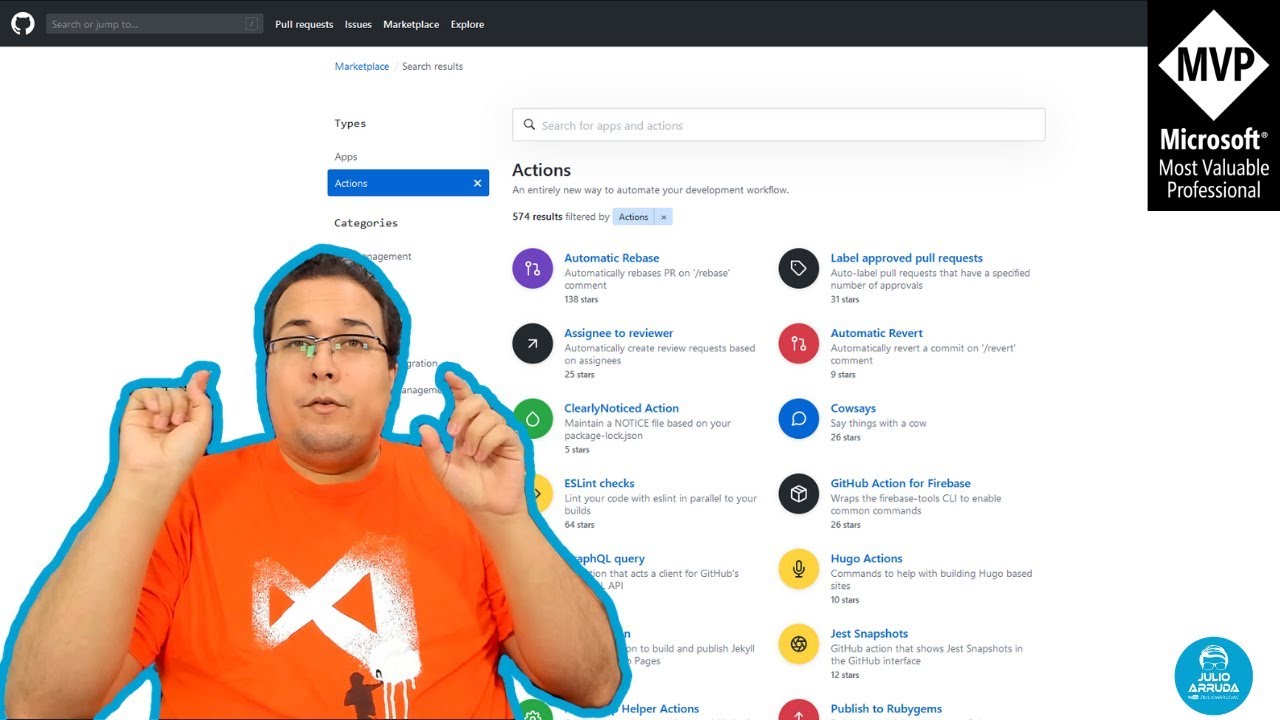Open the Assignee to reviewer action link
This screenshot has width=1280, height=720.
click(619, 333)
